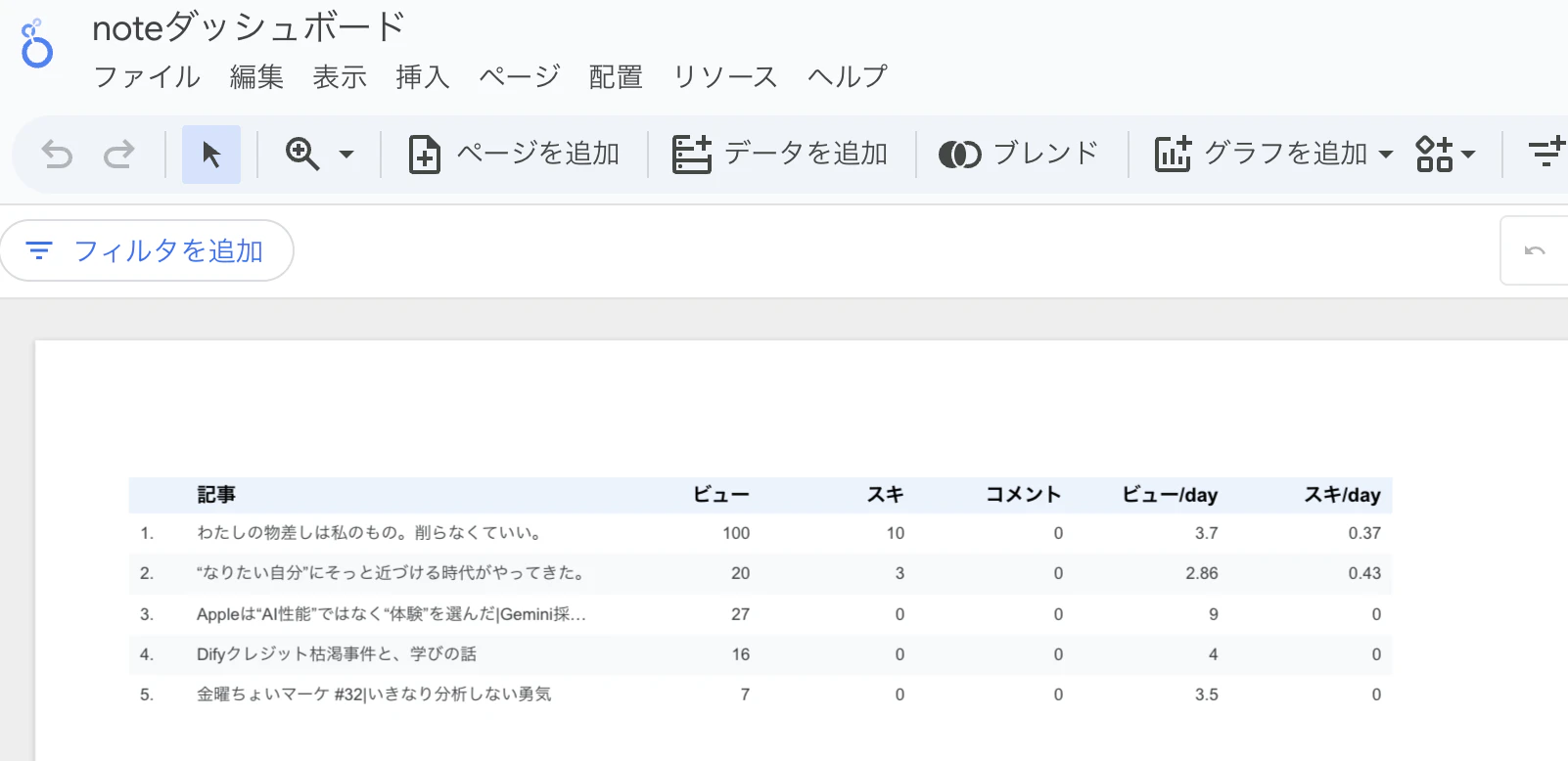The height and width of the screenshot is (761, 1568).
Task: Click row 金曜ちょいマーケ #32
Action: click(761, 694)
